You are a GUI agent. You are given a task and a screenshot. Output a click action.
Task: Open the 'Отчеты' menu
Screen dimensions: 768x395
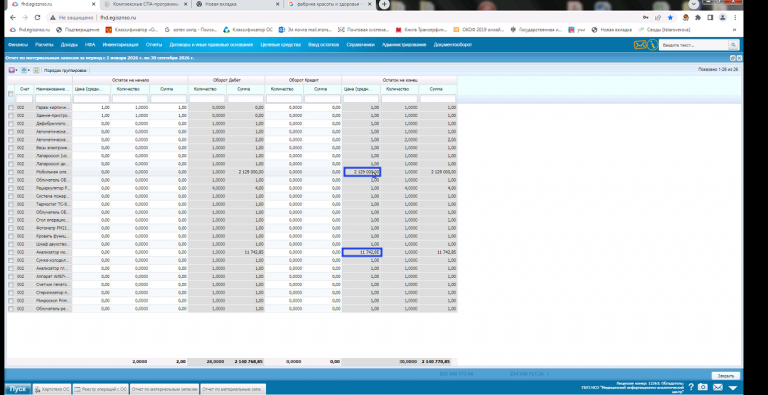(154, 45)
